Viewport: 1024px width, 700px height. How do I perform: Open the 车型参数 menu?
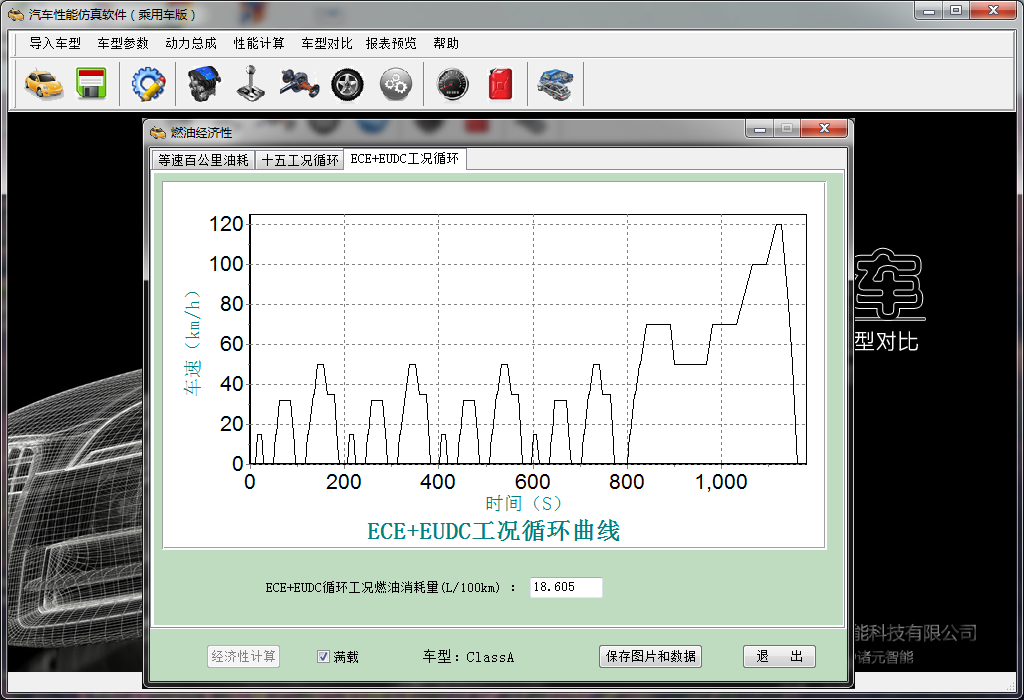pos(123,43)
